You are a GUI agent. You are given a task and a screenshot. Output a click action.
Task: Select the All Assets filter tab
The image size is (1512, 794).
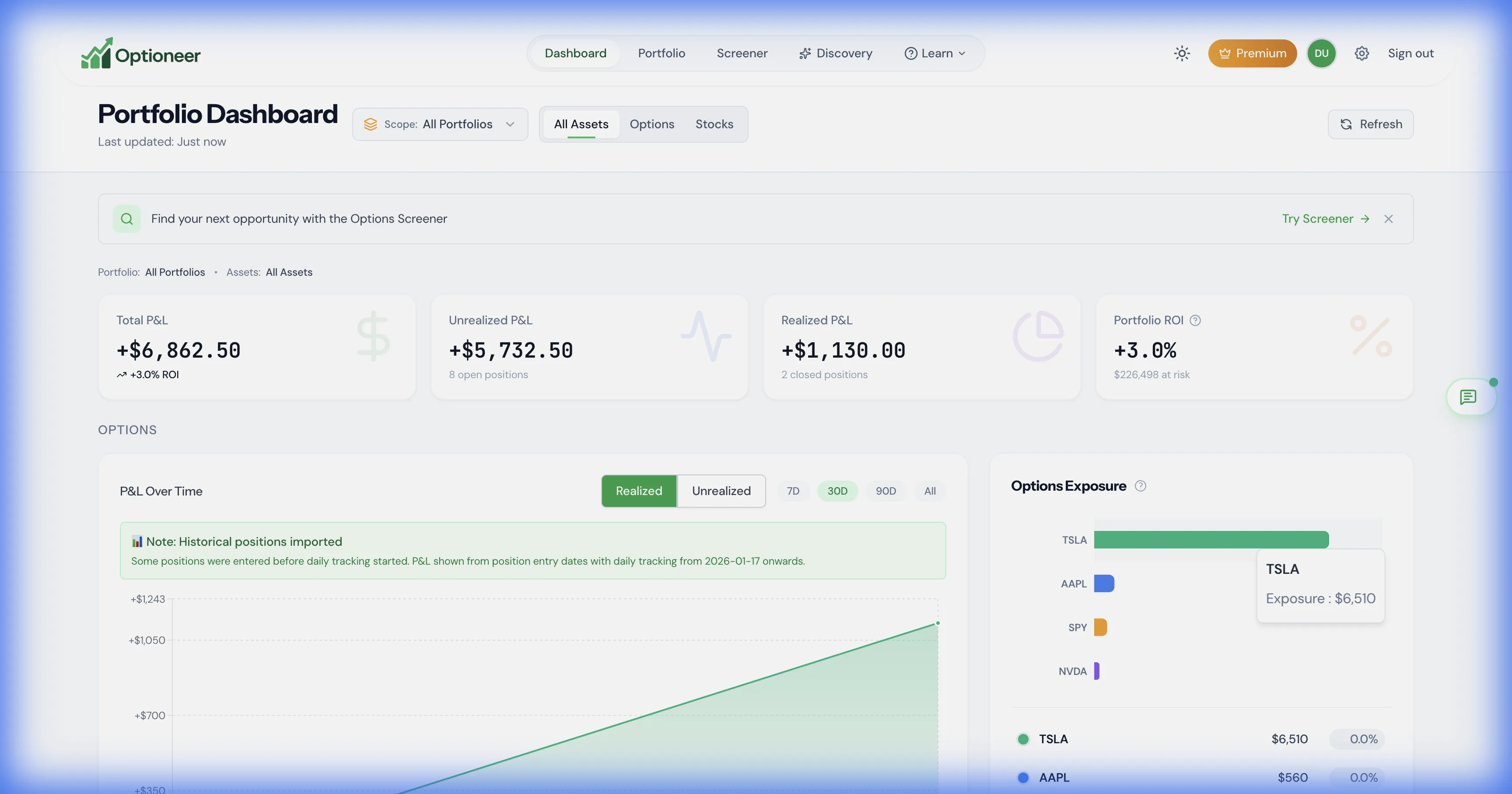pos(581,124)
